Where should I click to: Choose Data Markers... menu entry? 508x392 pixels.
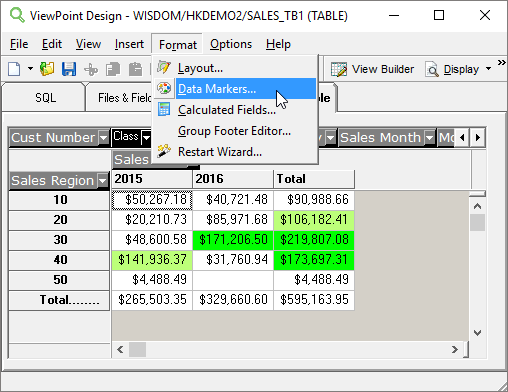tap(235, 89)
